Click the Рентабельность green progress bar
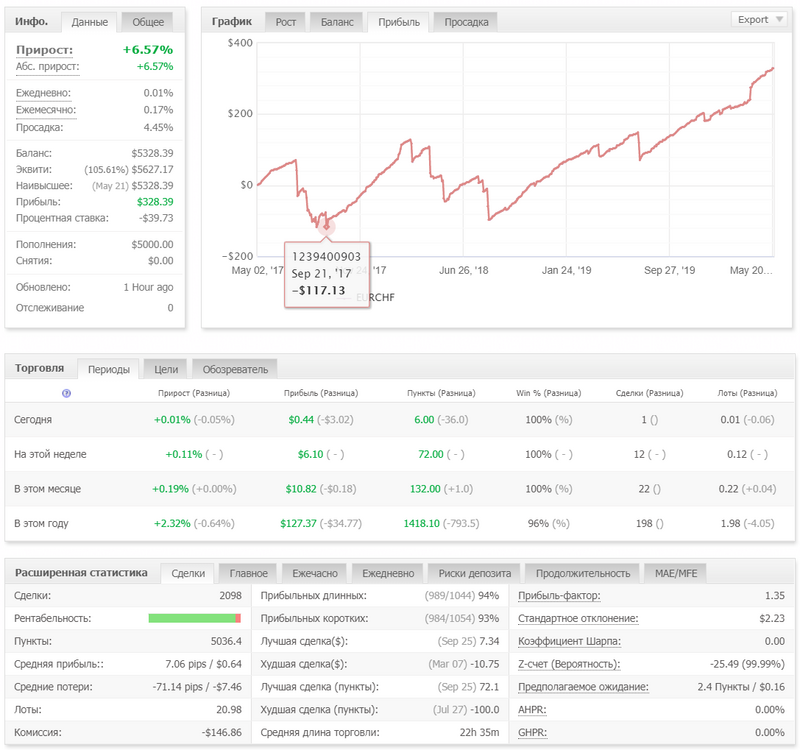The image size is (800, 750). click(194, 618)
